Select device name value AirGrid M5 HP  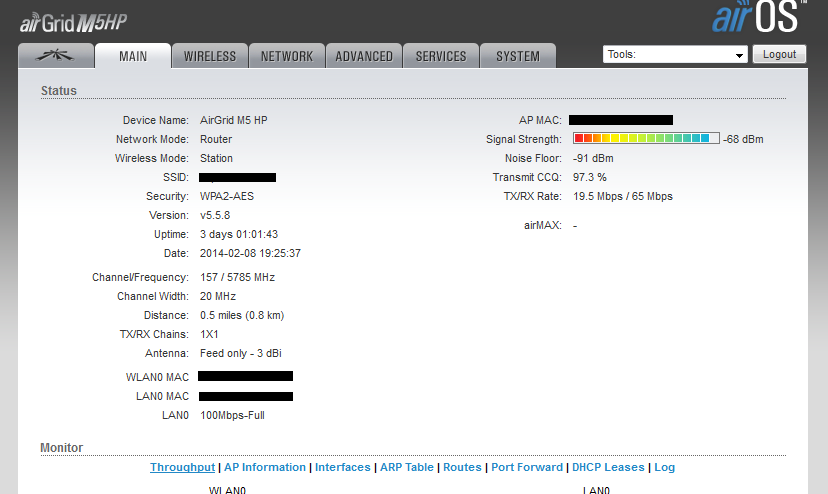pyautogui.click(x=233, y=120)
